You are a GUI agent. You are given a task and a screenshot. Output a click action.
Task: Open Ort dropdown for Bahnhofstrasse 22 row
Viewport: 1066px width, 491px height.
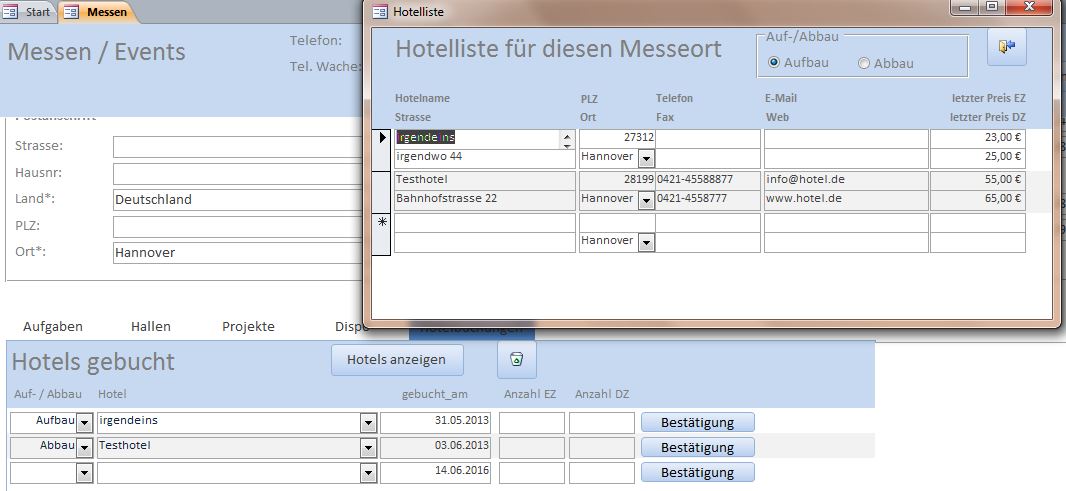point(646,200)
